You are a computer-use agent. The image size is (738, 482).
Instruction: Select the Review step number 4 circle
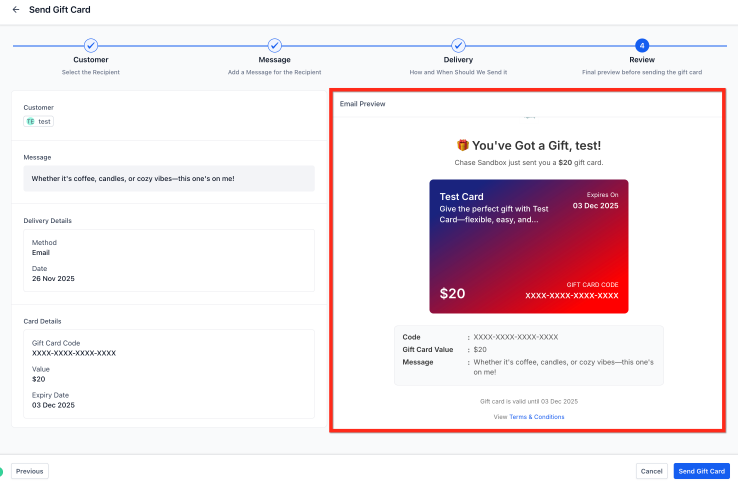(x=642, y=45)
